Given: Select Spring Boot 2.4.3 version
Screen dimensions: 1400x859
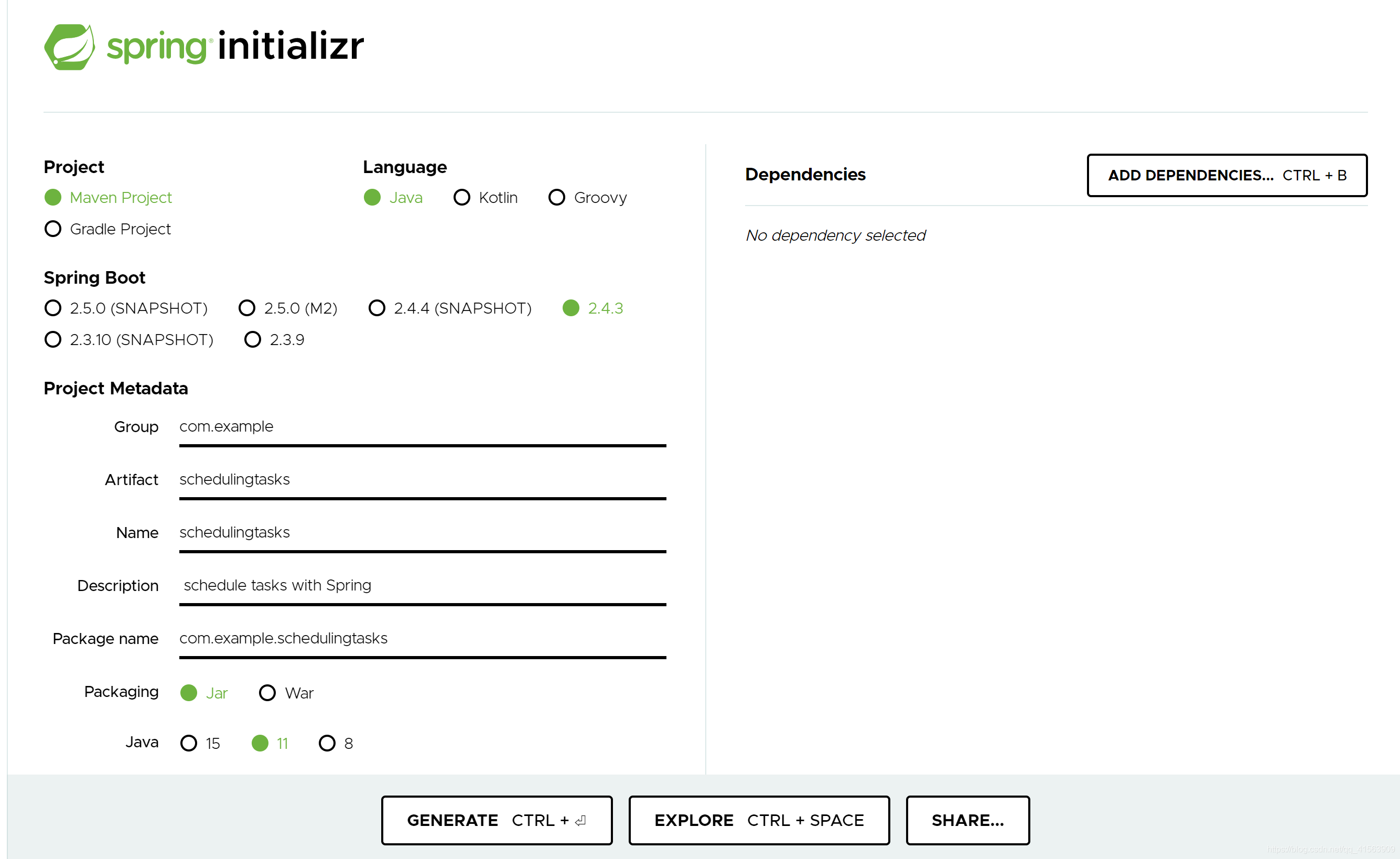Looking at the screenshot, I should 593,308.
